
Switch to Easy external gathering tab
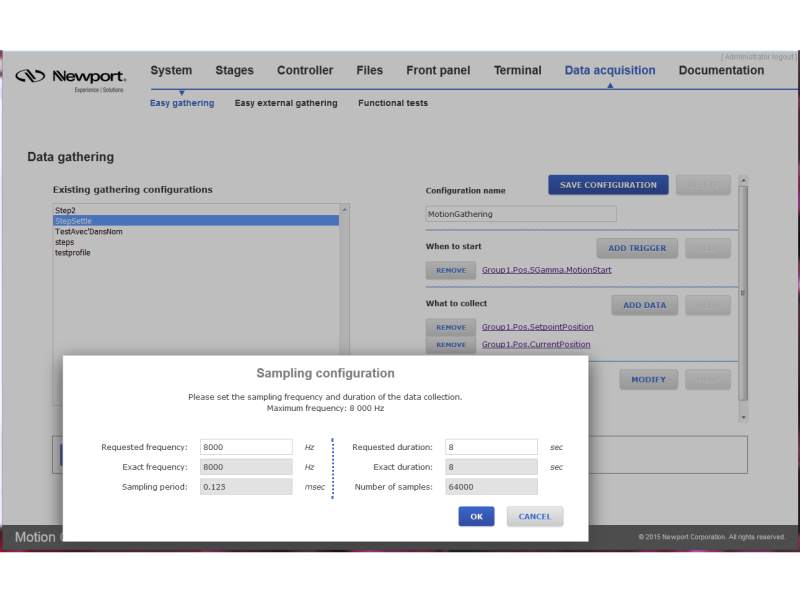tap(286, 103)
